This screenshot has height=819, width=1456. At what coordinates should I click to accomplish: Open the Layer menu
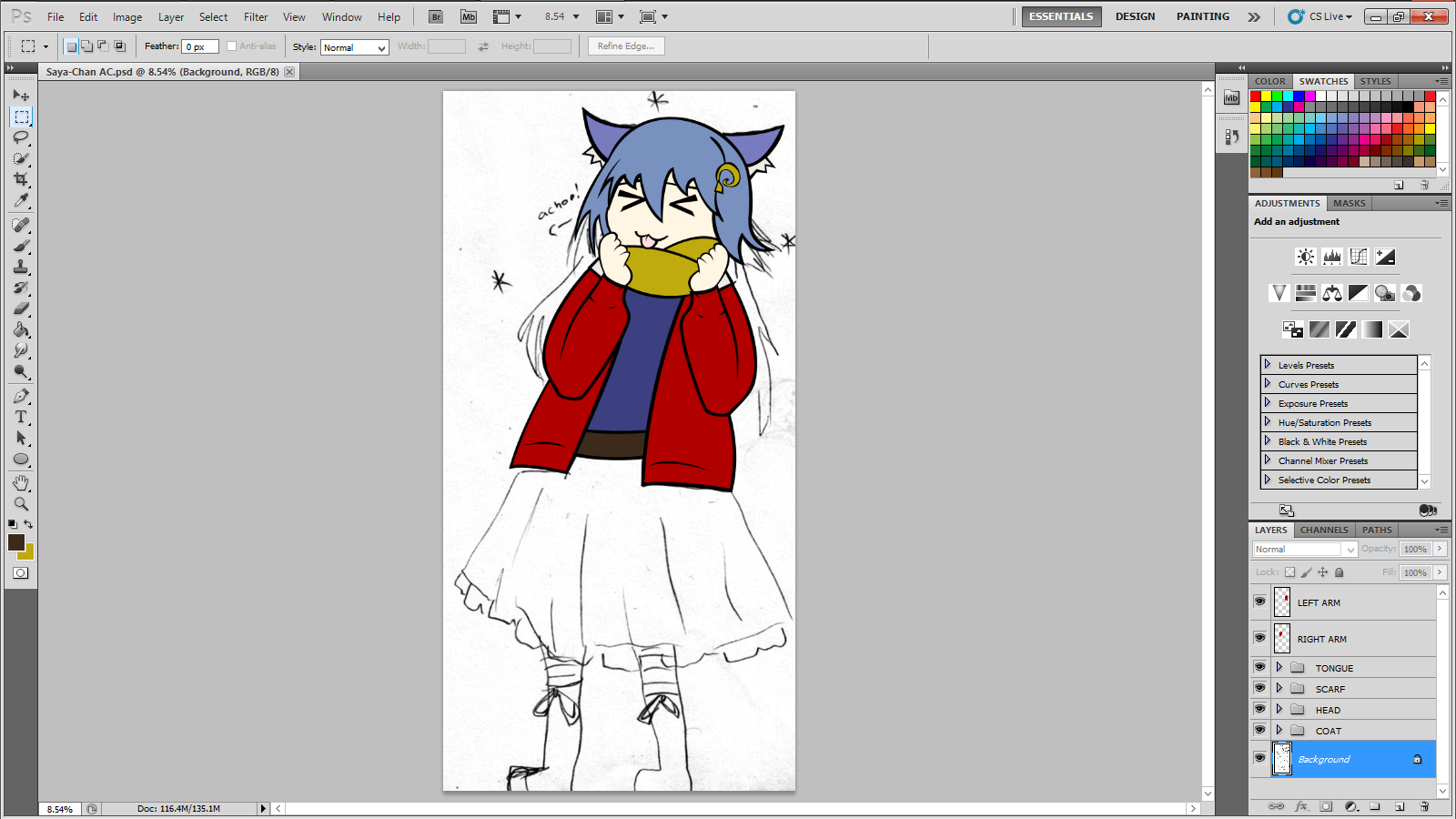pyautogui.click(x=171, y=16)
